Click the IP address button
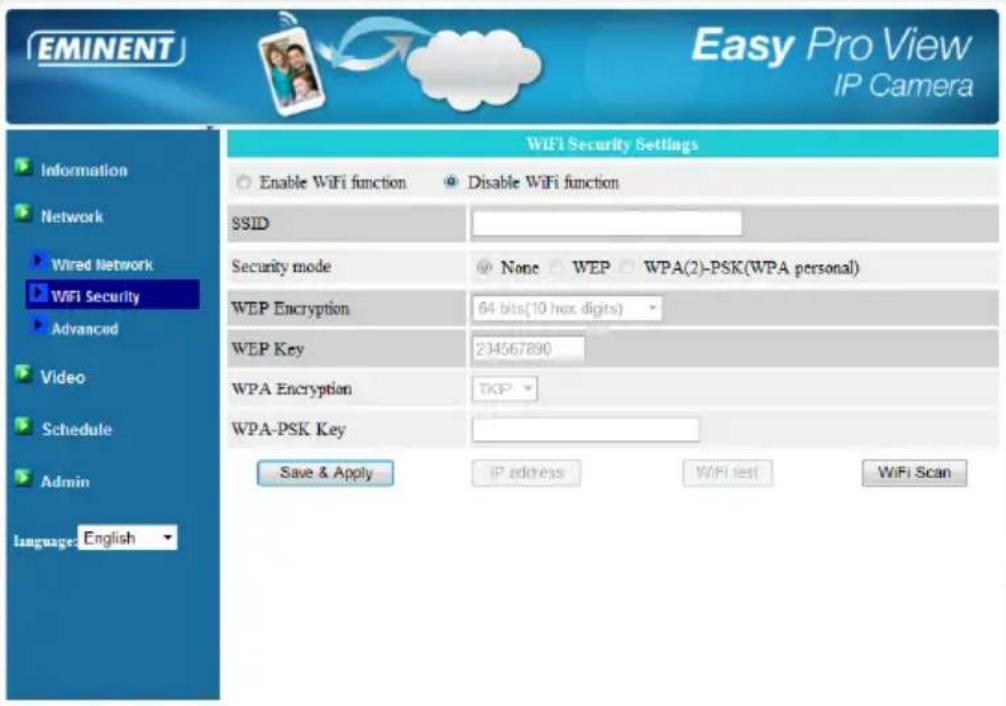 click(x=526, y=473)
